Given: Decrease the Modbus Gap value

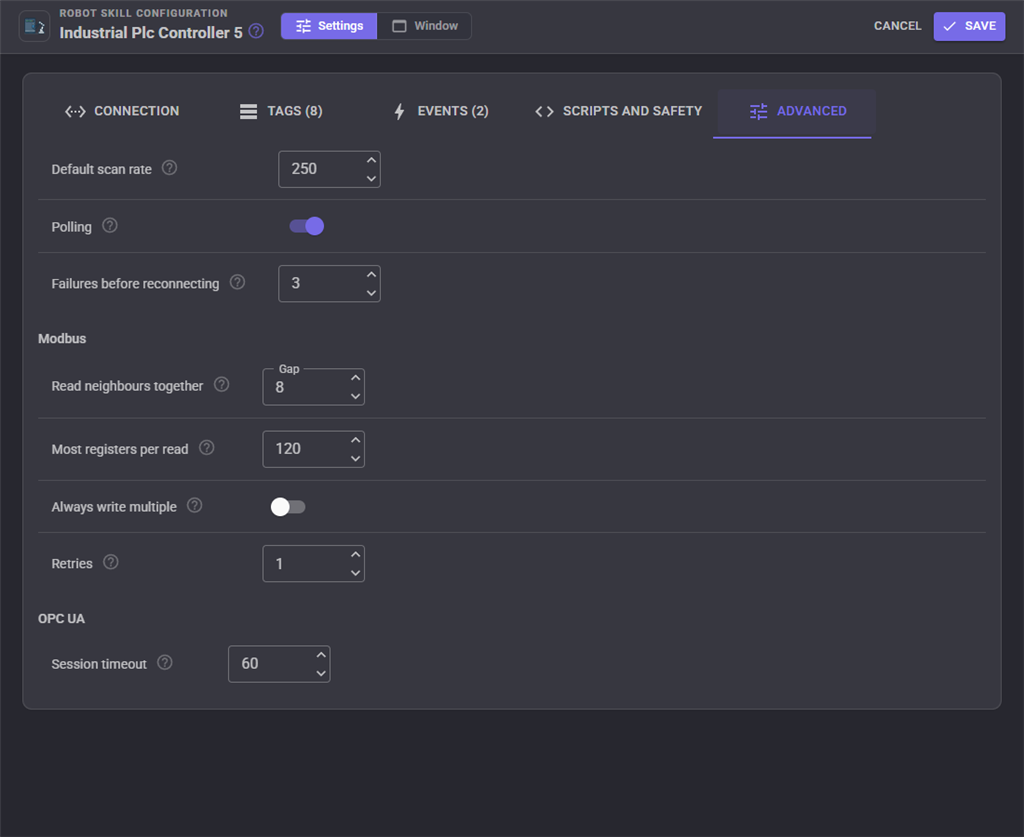Looking at the screenshot, I should coord(355,396).
